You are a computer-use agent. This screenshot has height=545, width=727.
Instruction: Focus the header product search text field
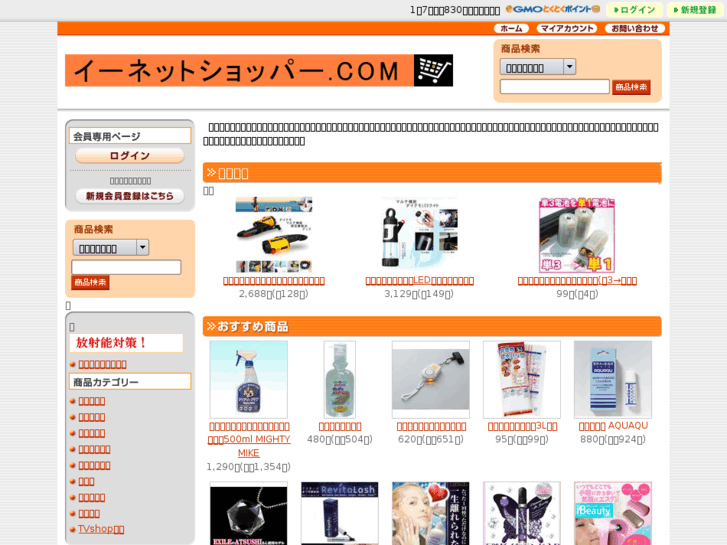point(555,87)
